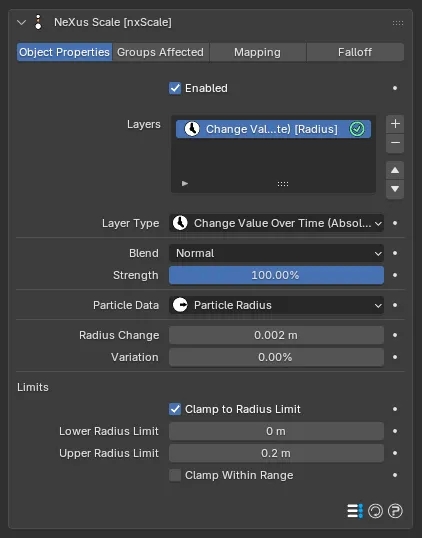Collapse the NeXus Scale panel chevron
422x538 pixels.
(x=22, y=23)
